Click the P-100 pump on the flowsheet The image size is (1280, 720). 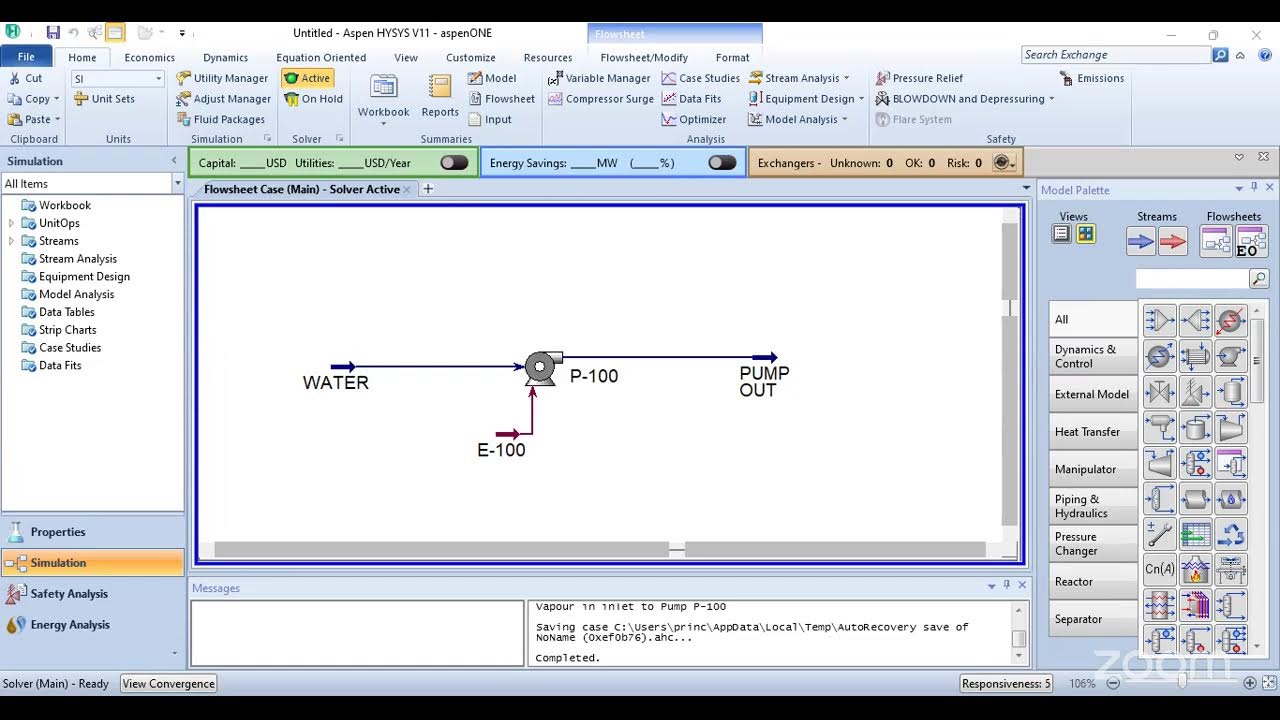tap(542, 367)
